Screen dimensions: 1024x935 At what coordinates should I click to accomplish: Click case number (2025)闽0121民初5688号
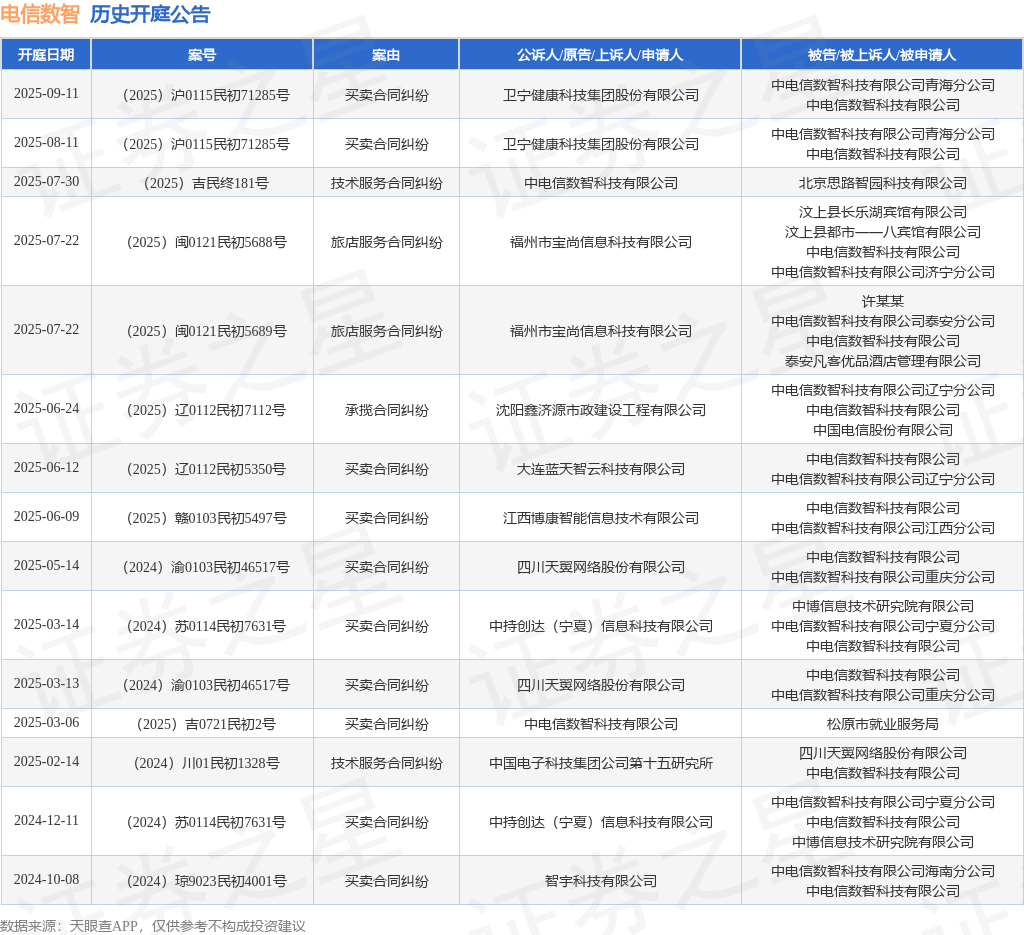(x=206, y=242)
